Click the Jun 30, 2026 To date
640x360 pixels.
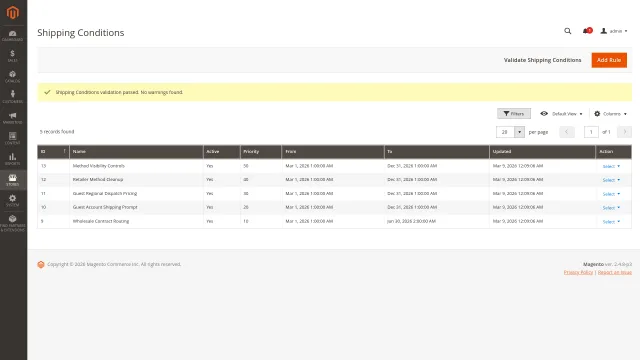click(411, 221)
